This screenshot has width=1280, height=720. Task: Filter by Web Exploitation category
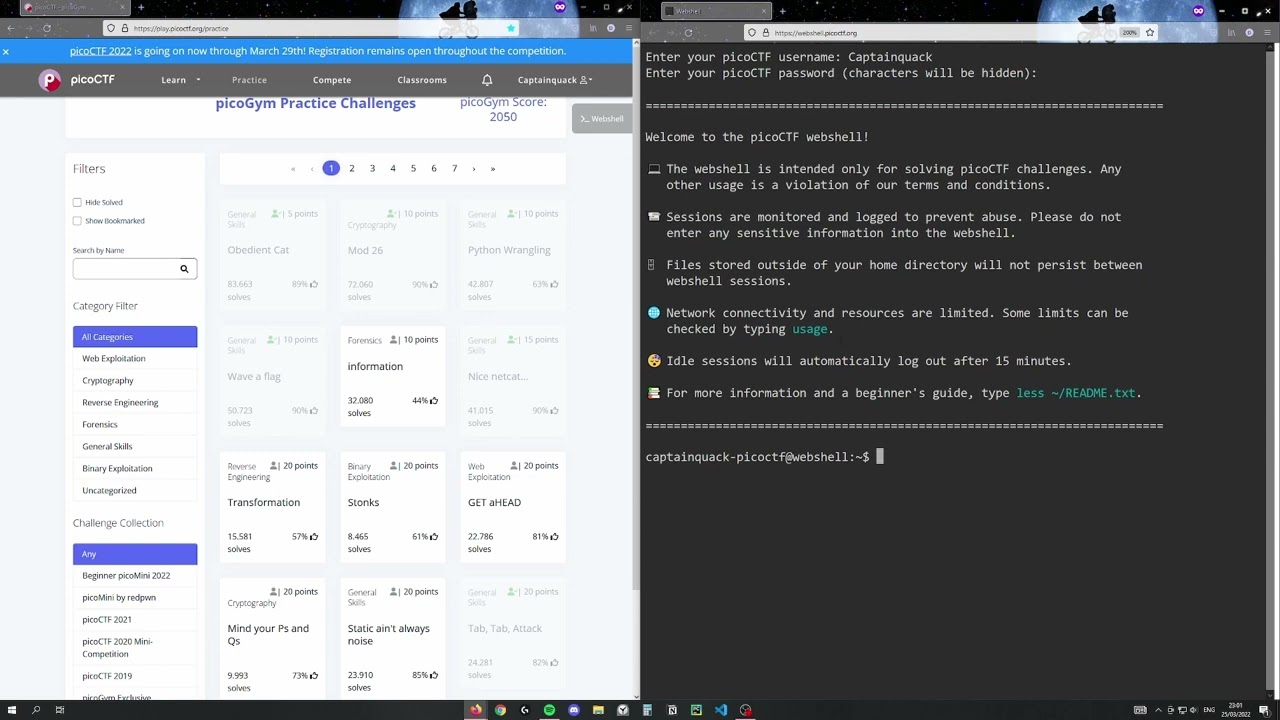[x=135, y=359]
